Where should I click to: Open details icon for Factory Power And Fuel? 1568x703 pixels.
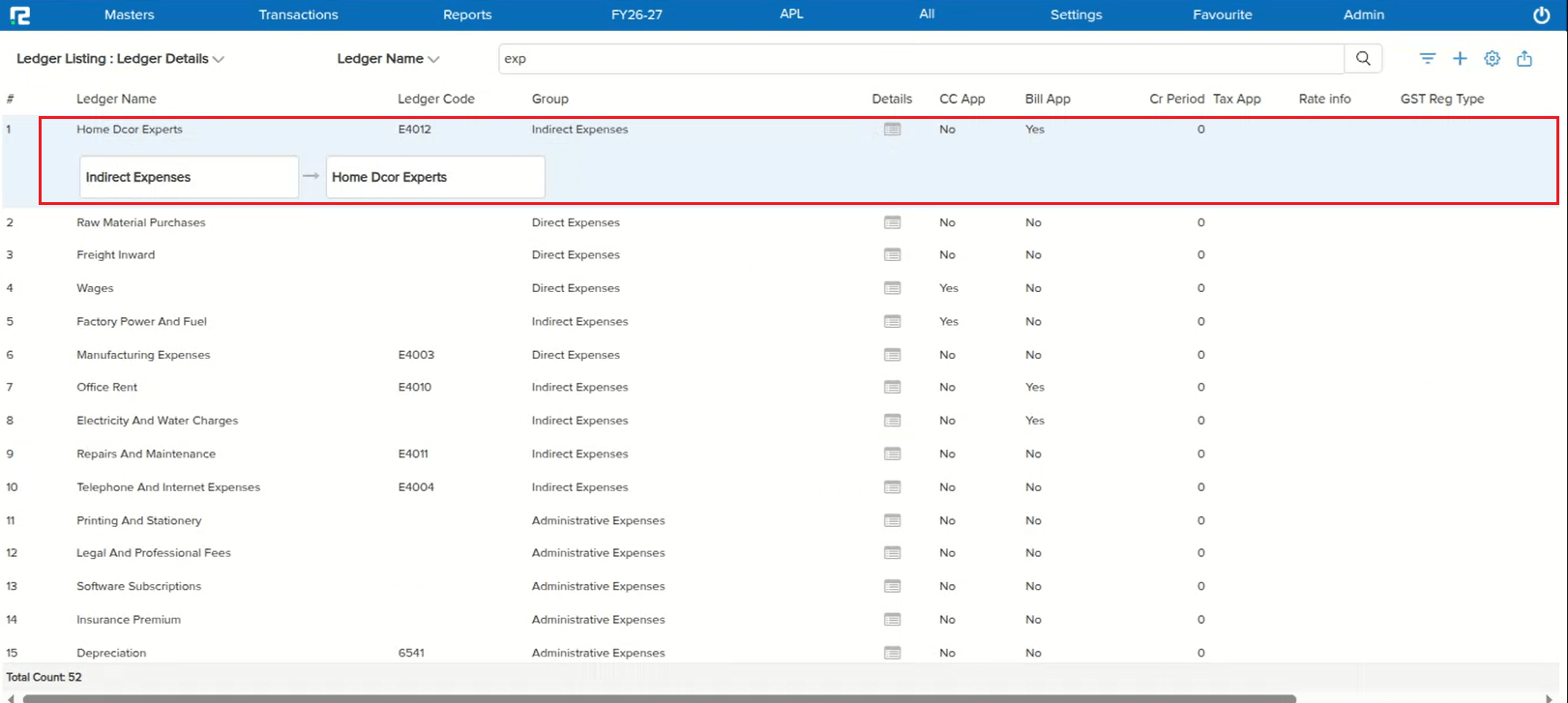892,321
